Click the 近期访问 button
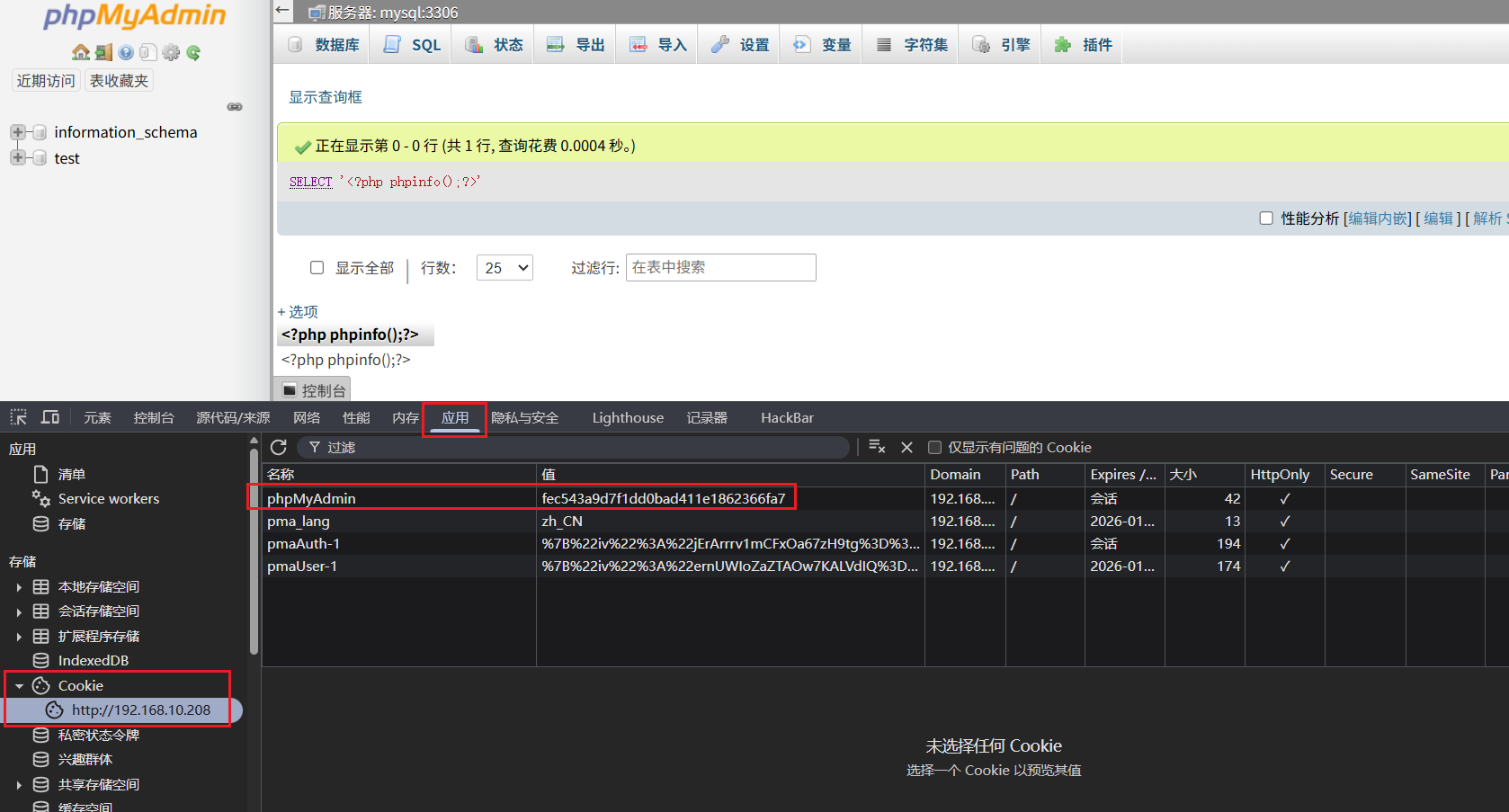 (46, 81)
